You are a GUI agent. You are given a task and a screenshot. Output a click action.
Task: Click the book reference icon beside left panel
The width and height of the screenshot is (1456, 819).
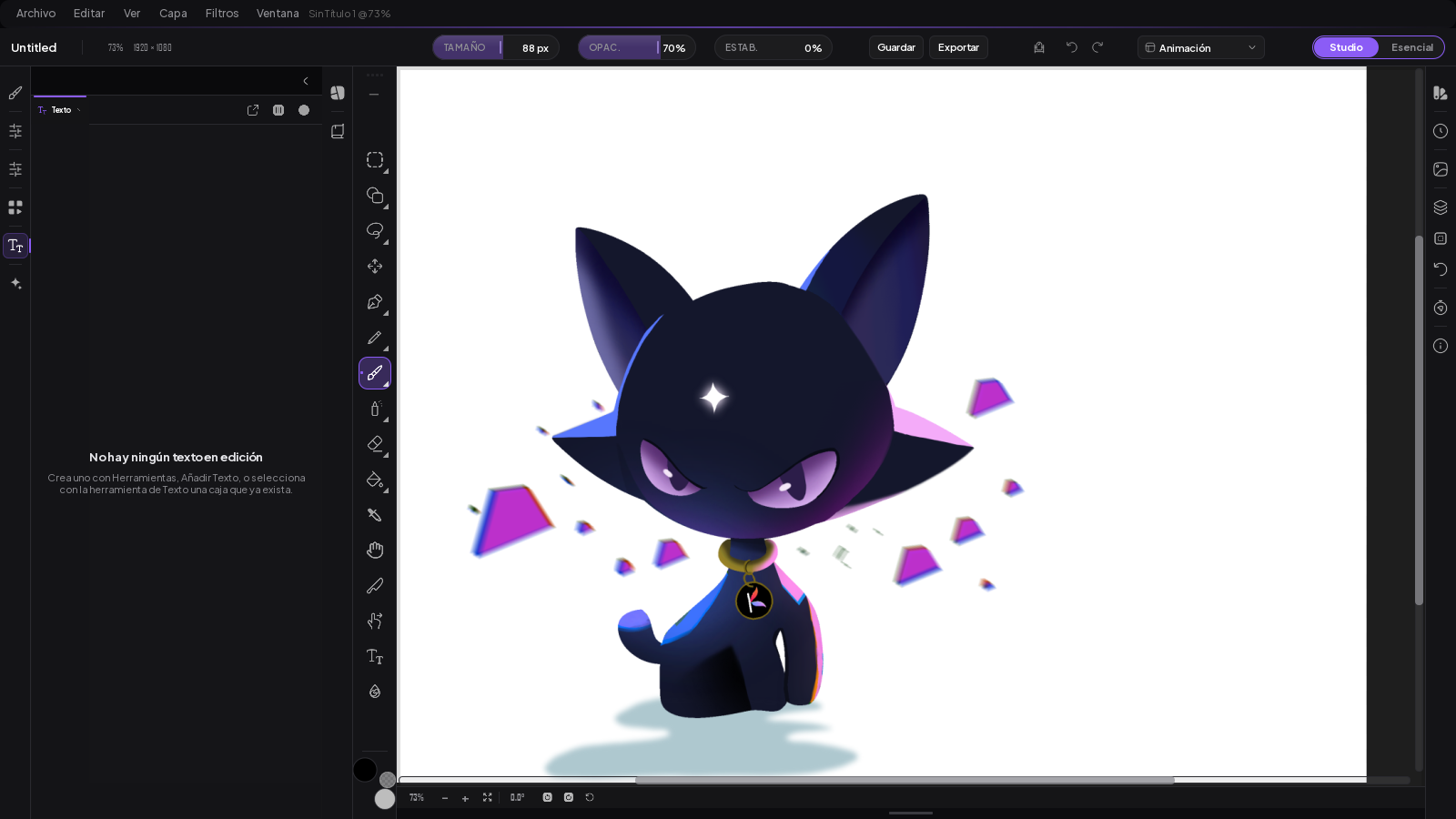tap(338, 131)
